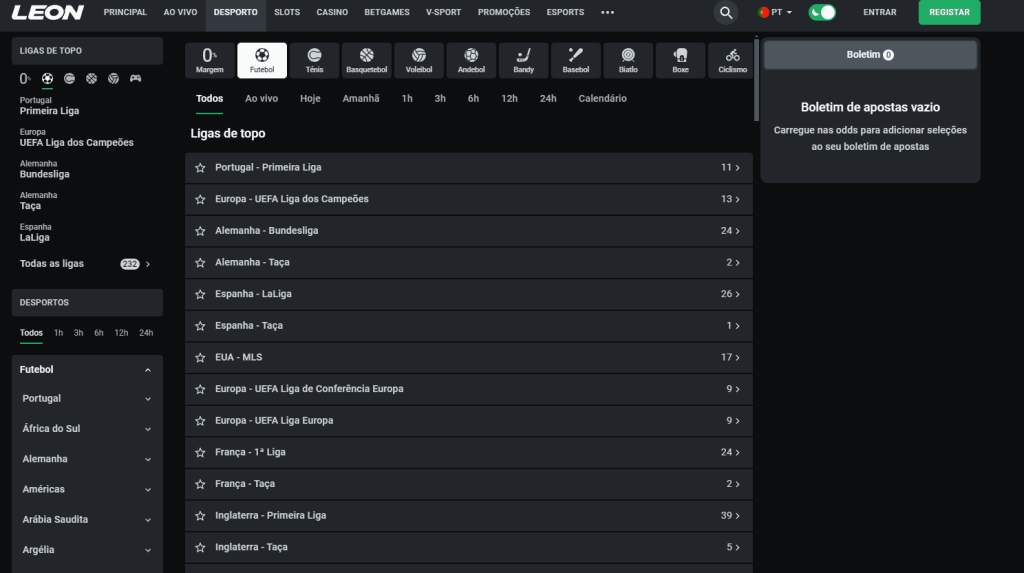This screenshot has height=573, width=1024.
Task: Open França - Taça league row
Action: 469,484
